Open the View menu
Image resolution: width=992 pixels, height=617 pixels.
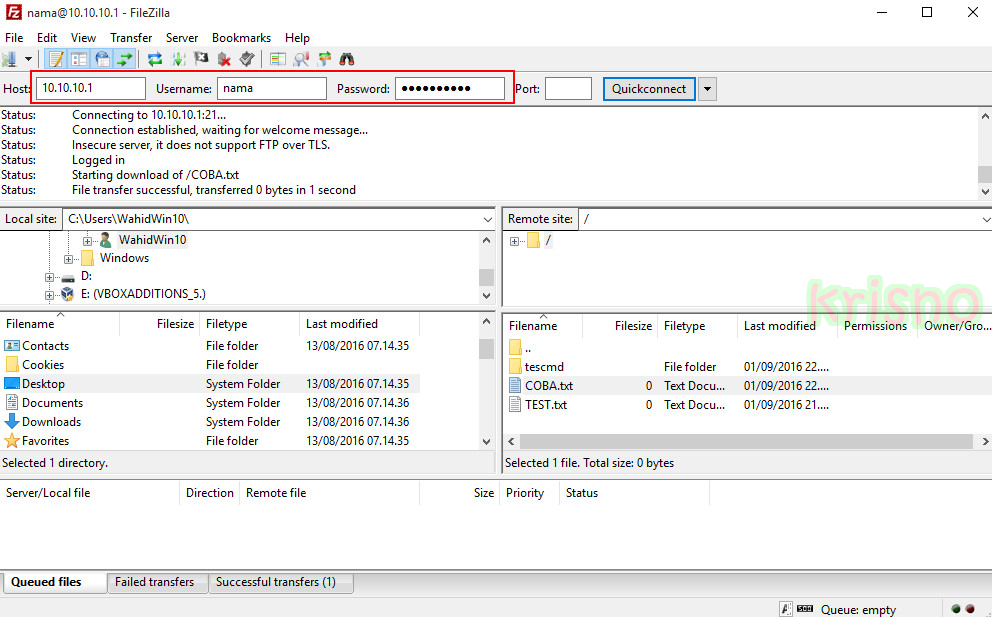tap(83, 38)
